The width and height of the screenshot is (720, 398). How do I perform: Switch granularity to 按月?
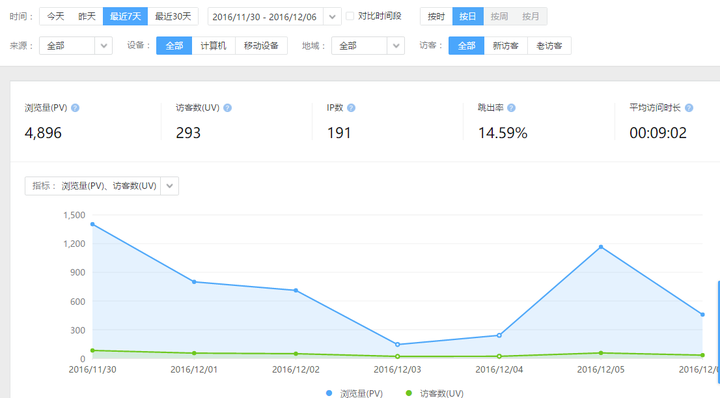pos(530,17)
